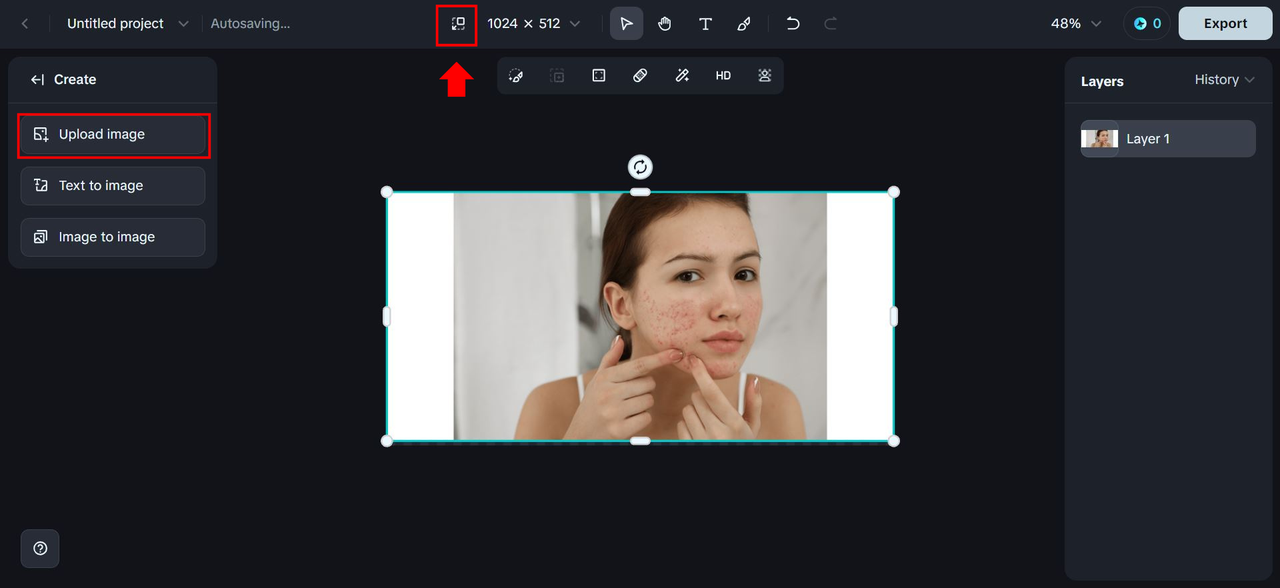Screen dimensions: 1280x588
Task: Click the Layer 1 thumbnail
Action: pyautogui.click(x=1100, y=139)
